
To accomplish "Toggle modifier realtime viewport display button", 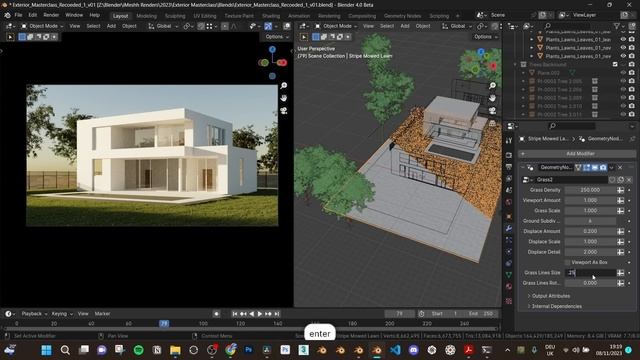I will coord(595,167).
